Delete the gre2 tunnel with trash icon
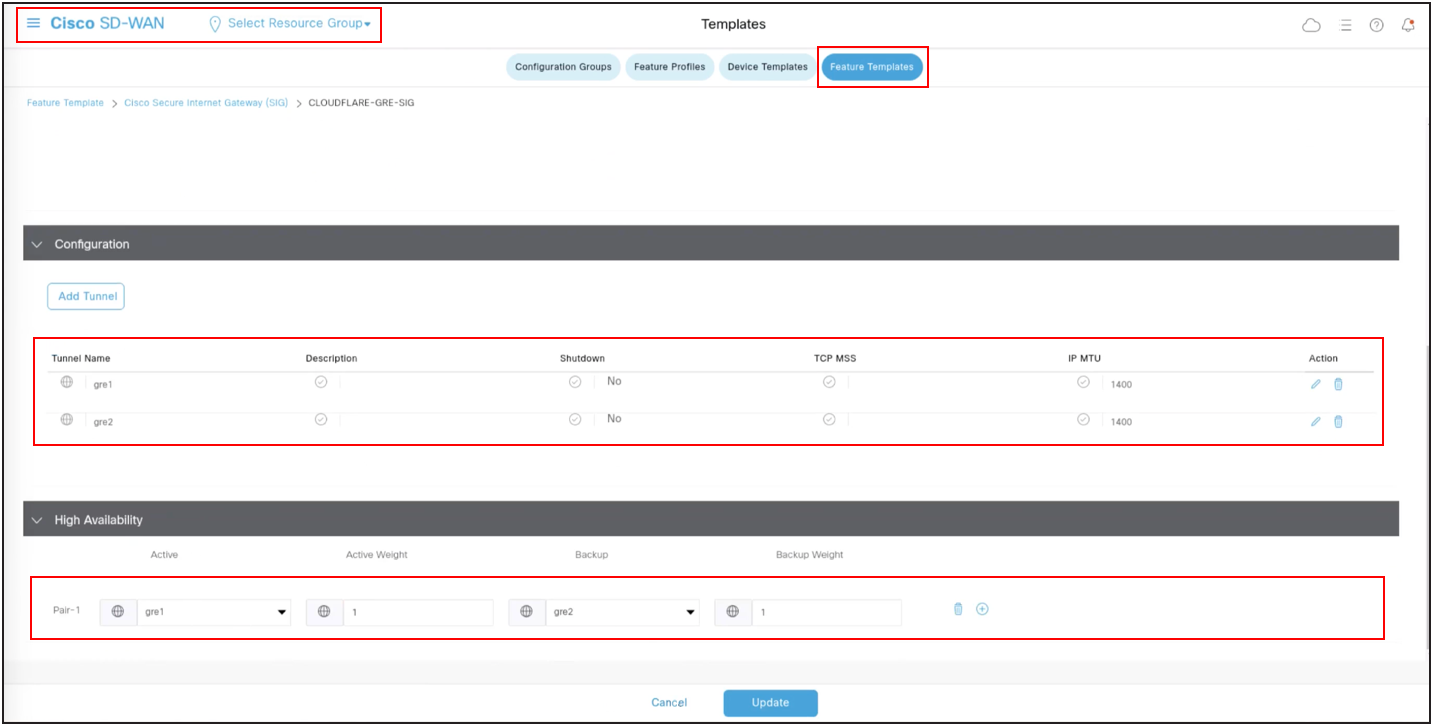Screen dimensions: 1433x726 [1338, 421]
